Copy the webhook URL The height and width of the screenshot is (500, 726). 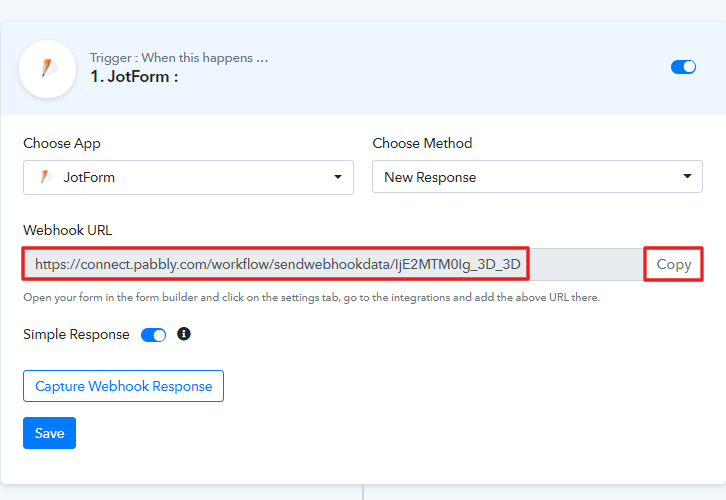(x=674, y=264)
